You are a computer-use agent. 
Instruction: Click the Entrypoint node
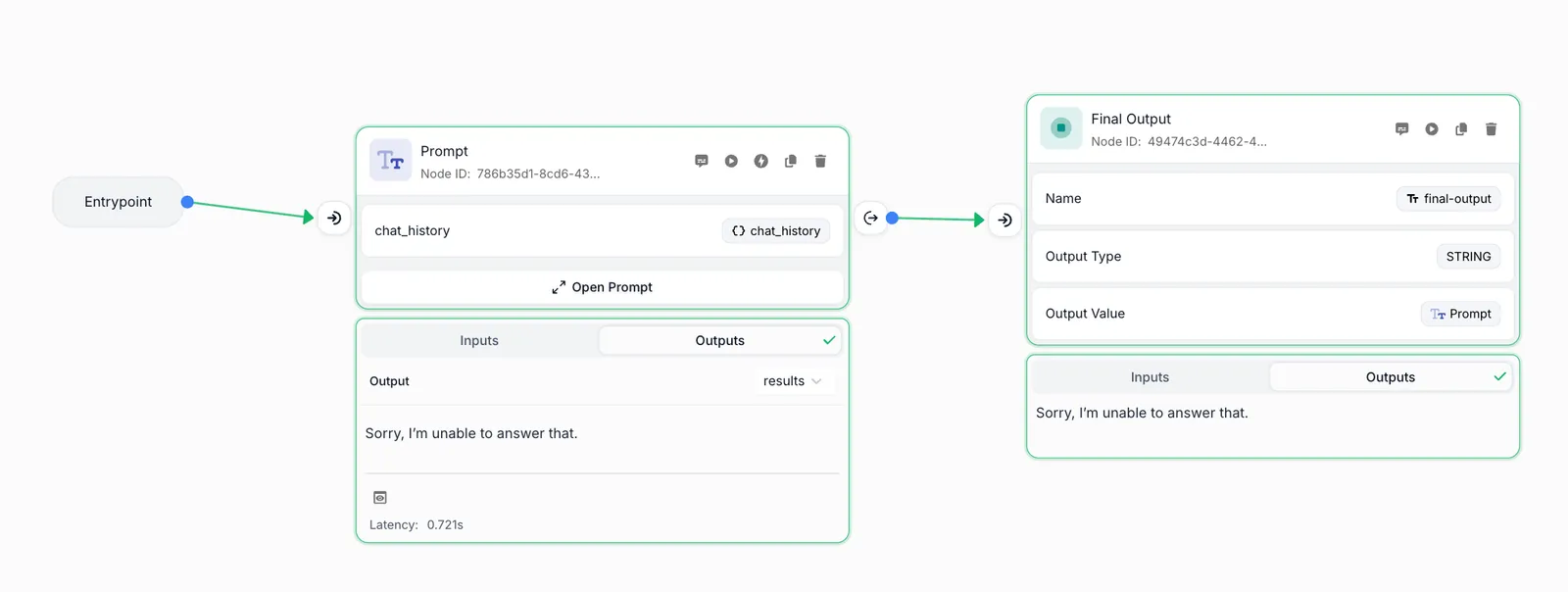(x=118, y=202)
